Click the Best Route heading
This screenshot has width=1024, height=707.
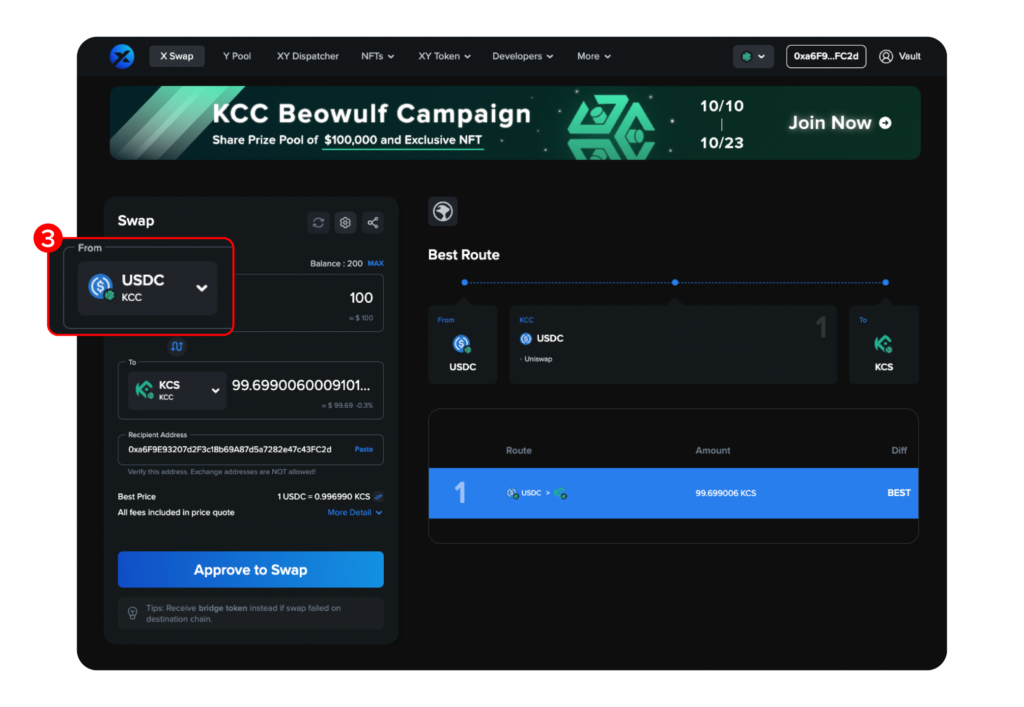coord(464,255)
